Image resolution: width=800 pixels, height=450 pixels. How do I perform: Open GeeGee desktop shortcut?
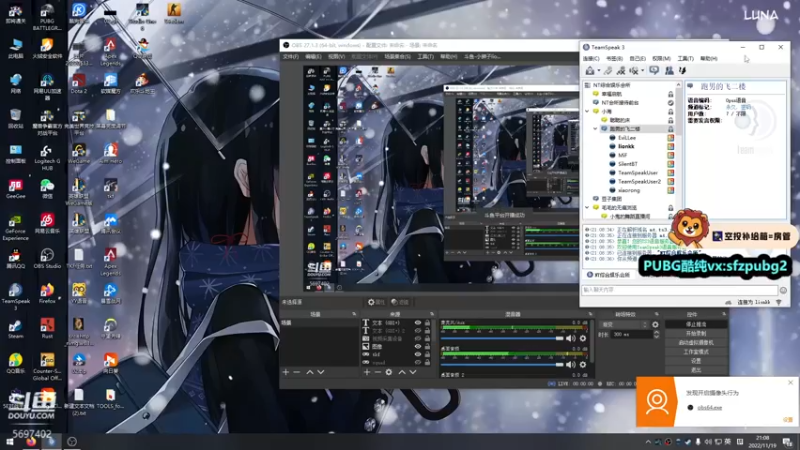click(15, 189)
